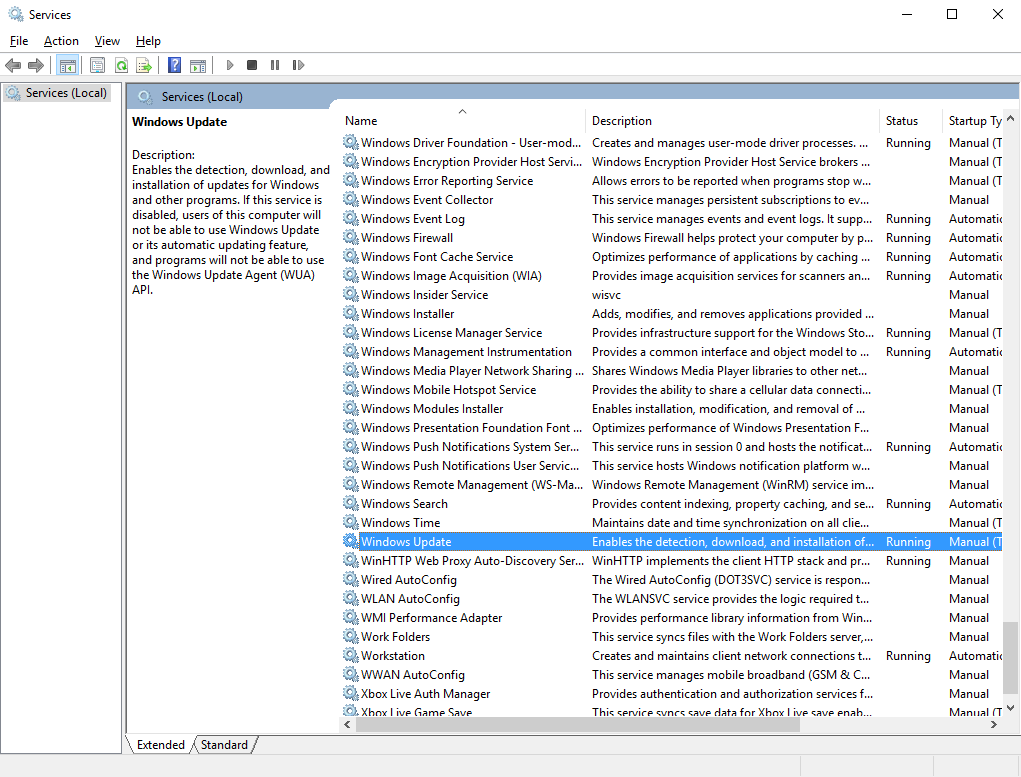The image size is (1021, 777).
Task: Click the vertical scrollbar up arrow
Action: point(1010,119)
